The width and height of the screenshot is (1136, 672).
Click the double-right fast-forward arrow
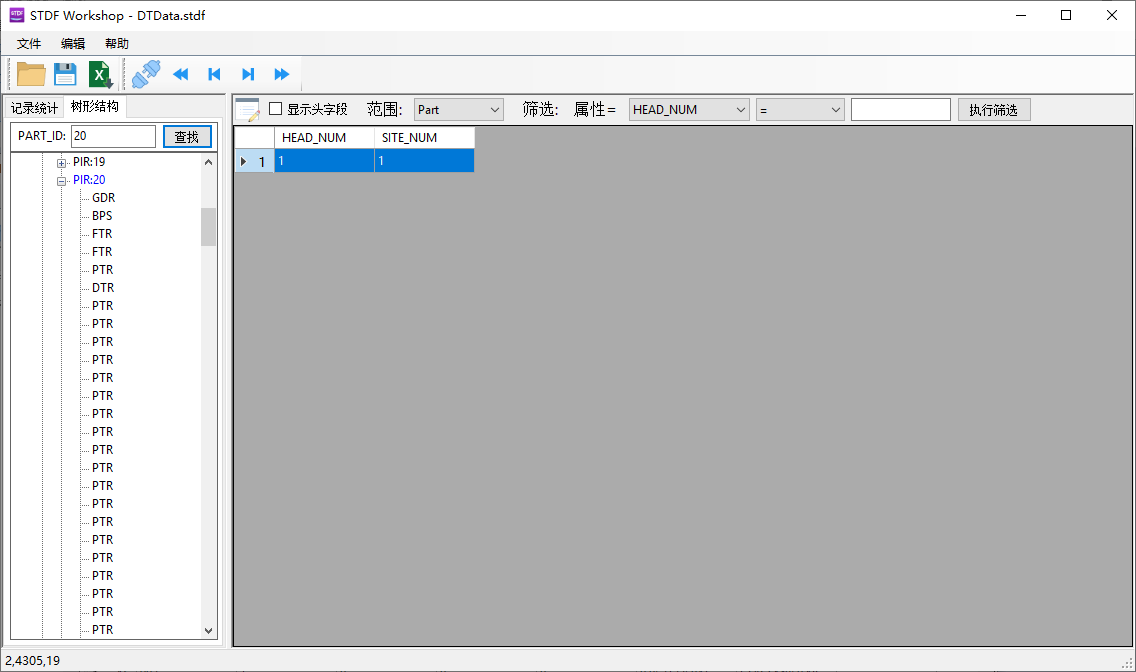pos(282,74)
